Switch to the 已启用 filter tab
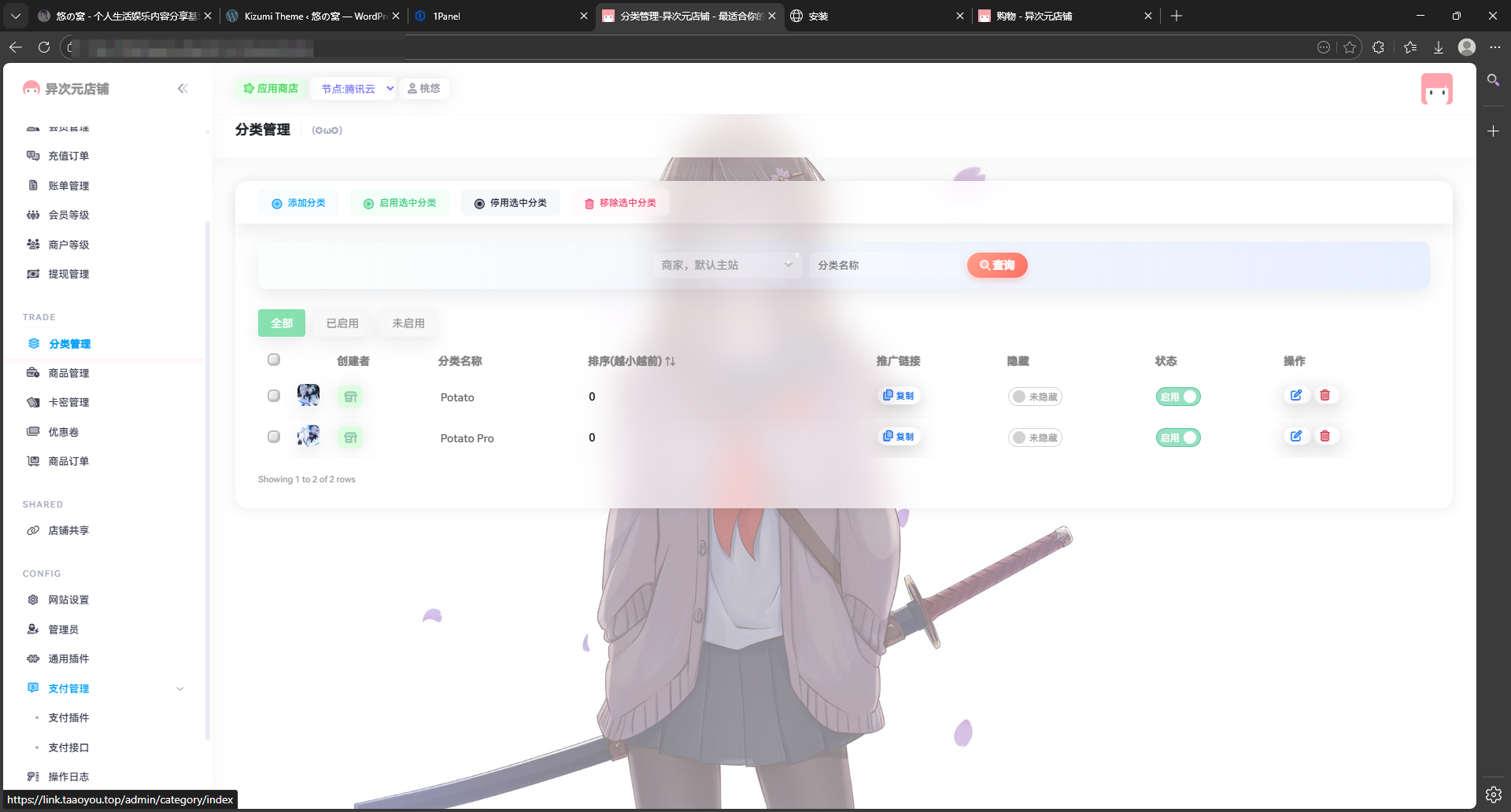Viewport: 1511px width, 812px height. [x=342, y=323]
